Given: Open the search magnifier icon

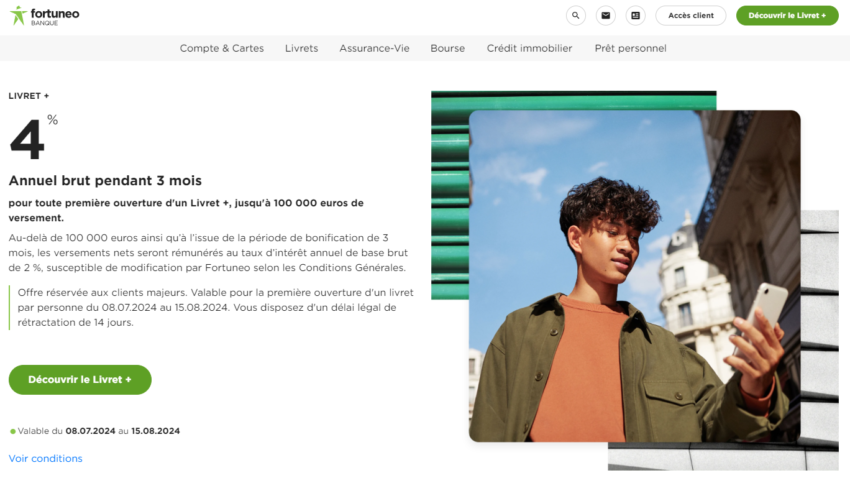Looking at the screenshot, I should click(575, 16).
